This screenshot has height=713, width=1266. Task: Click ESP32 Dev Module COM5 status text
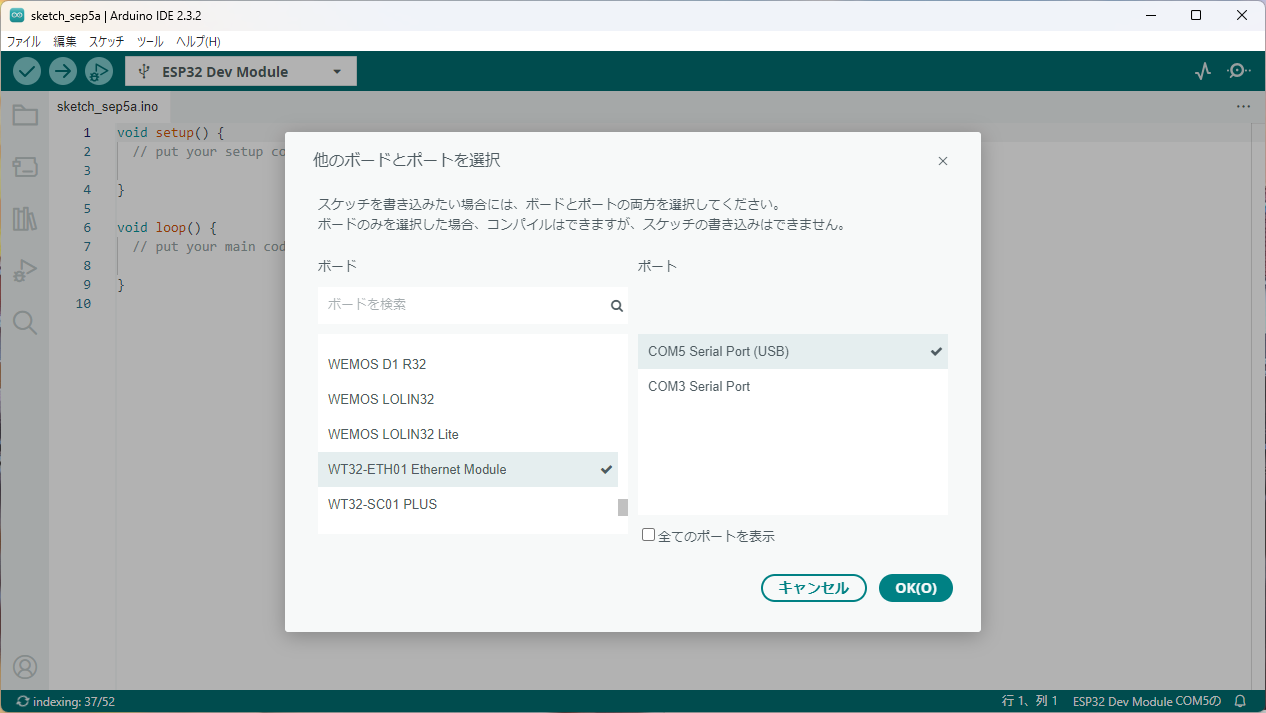click(x=1147, y=701)
